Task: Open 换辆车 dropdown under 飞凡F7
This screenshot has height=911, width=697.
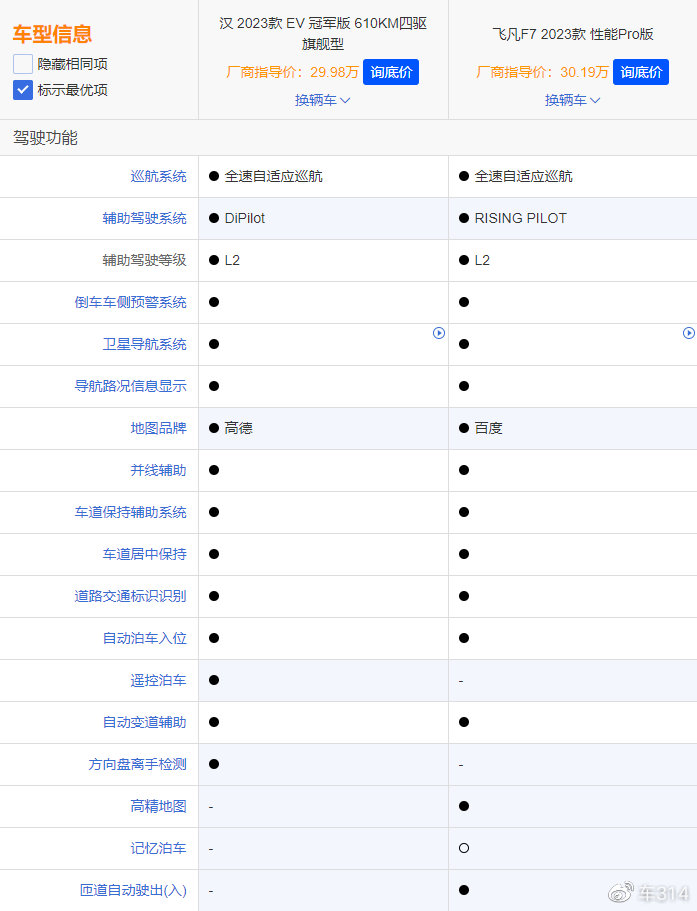Action: pos(572,100)
